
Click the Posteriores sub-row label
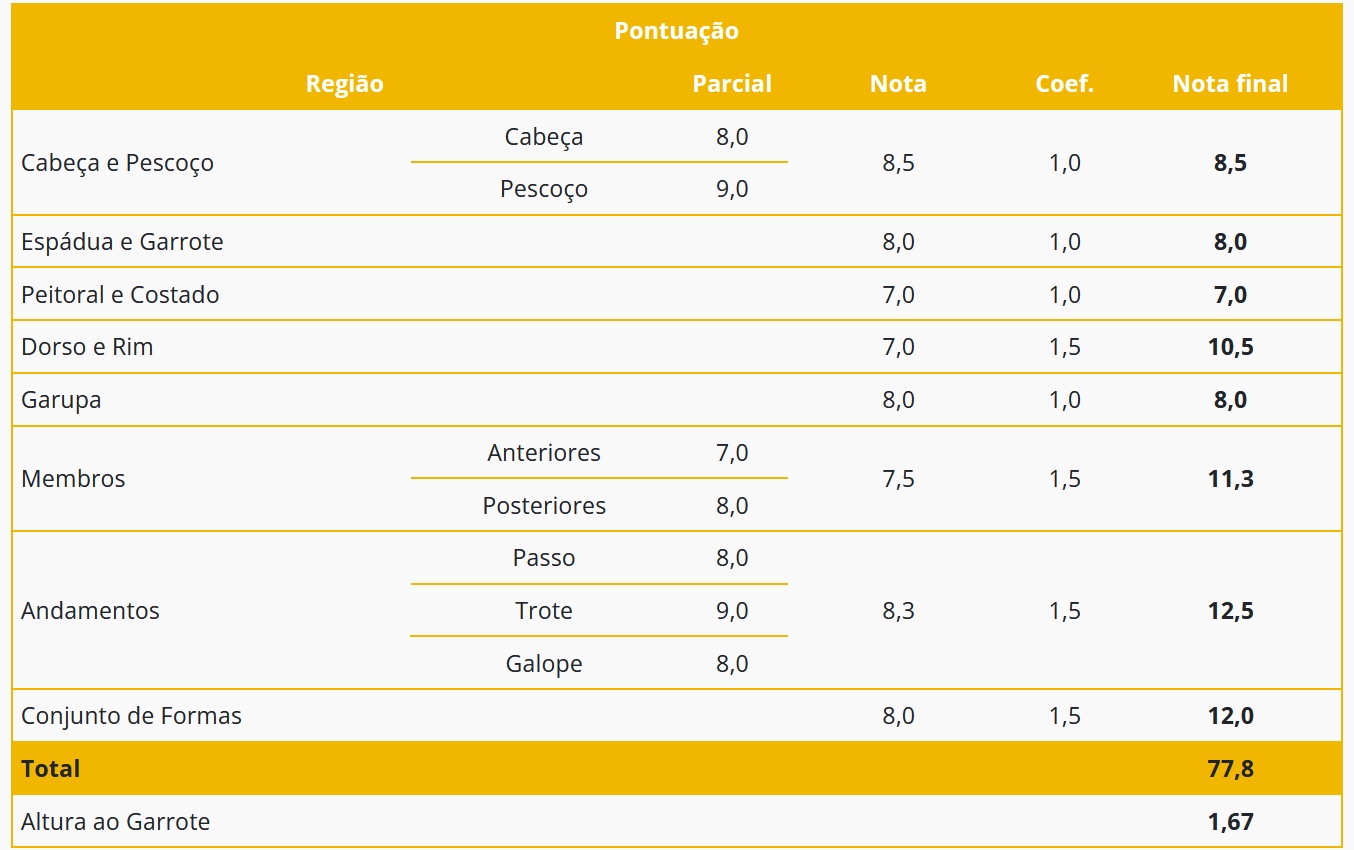(x=544, y=506)
